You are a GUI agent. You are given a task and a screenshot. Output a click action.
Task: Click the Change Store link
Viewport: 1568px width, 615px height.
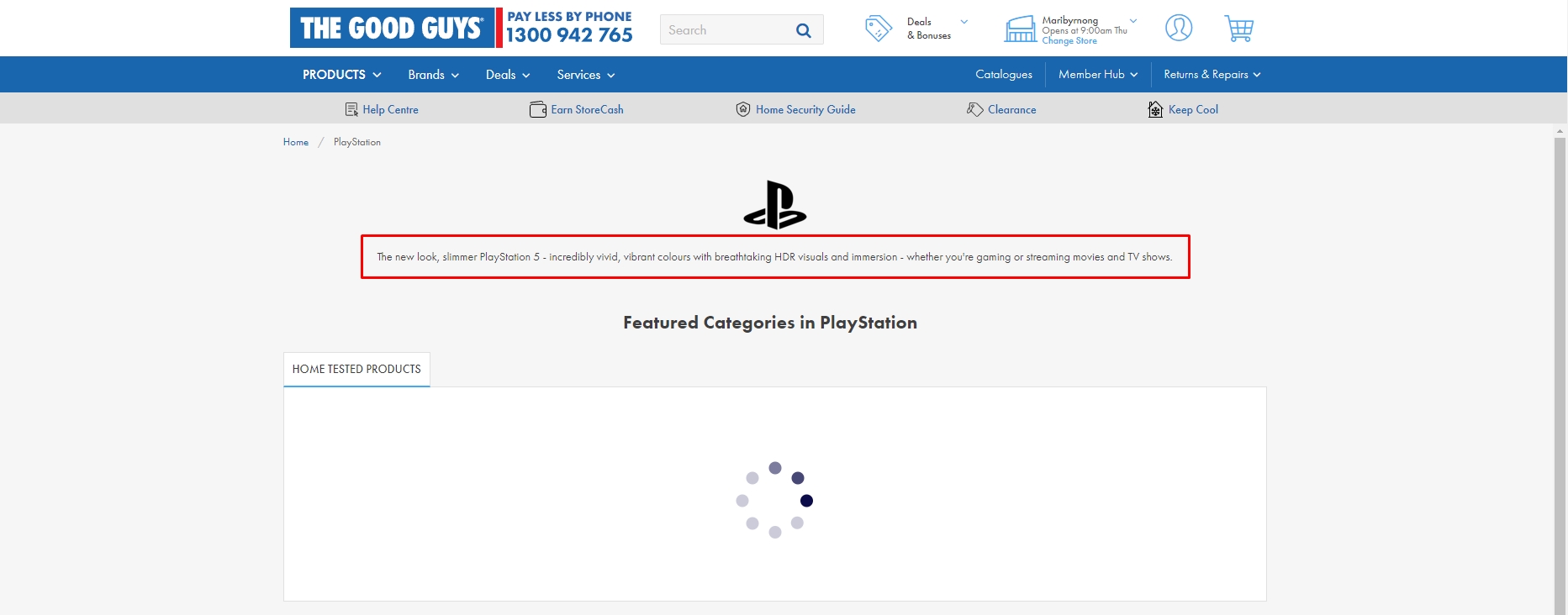point(1069,40)
